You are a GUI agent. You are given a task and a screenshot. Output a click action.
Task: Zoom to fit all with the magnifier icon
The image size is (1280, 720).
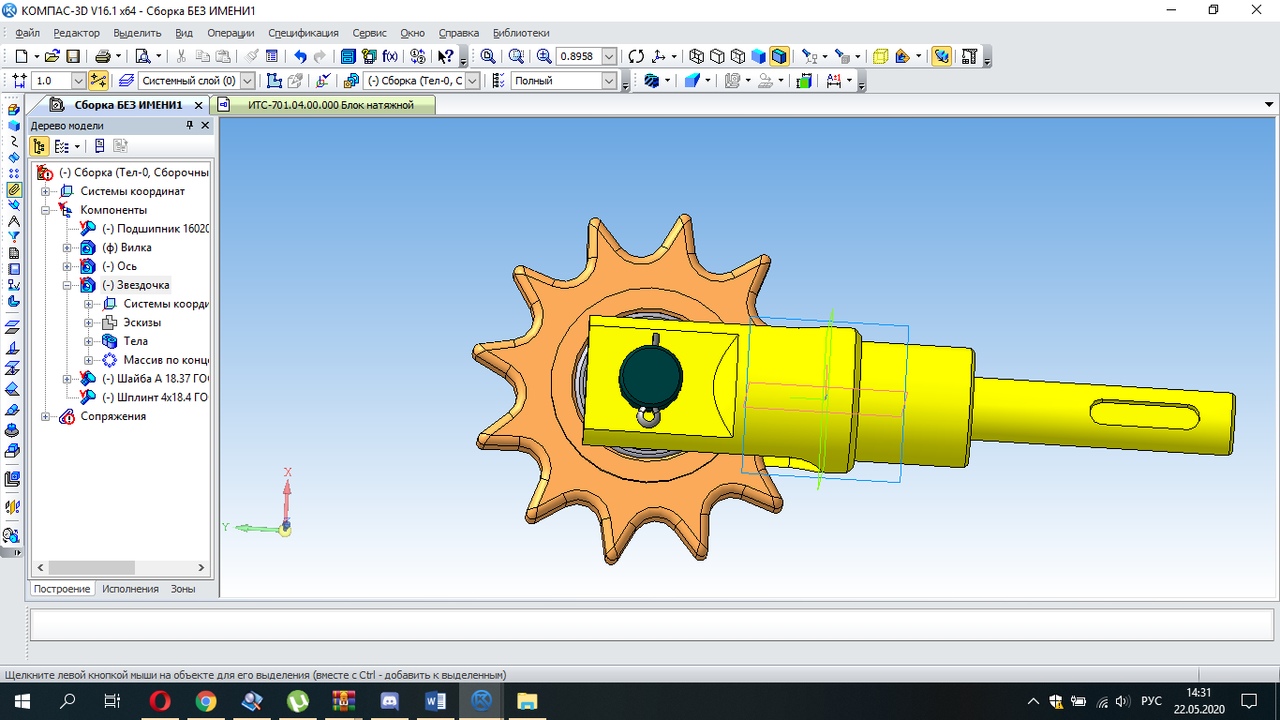tap(488, 57)
